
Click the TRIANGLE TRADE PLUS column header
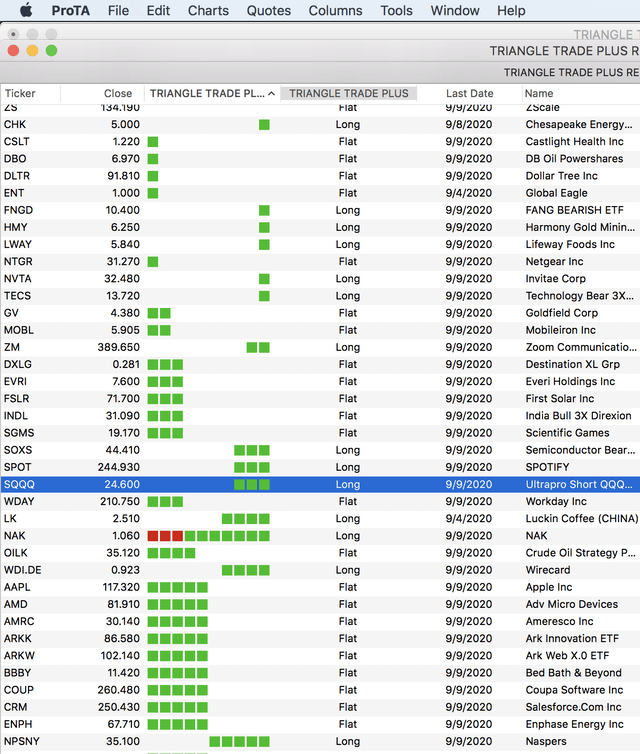pyautogui.click(x=349, y=93)
